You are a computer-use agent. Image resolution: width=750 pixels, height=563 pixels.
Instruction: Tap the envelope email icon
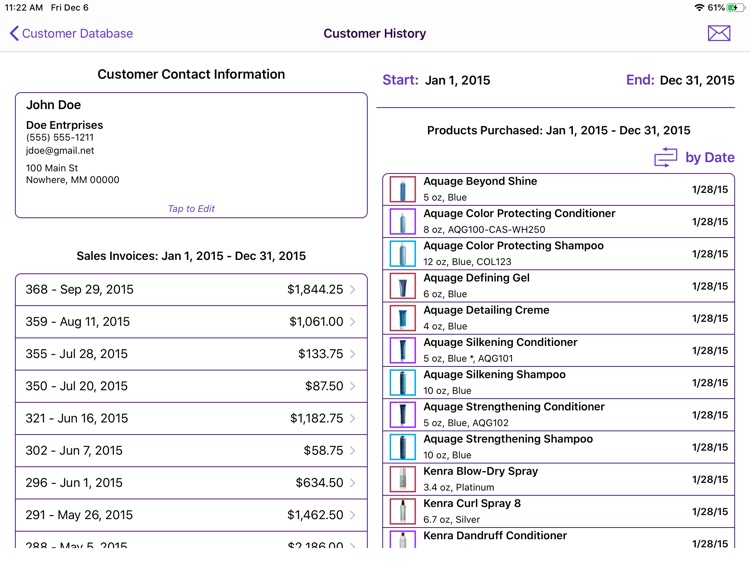(718, 33)
